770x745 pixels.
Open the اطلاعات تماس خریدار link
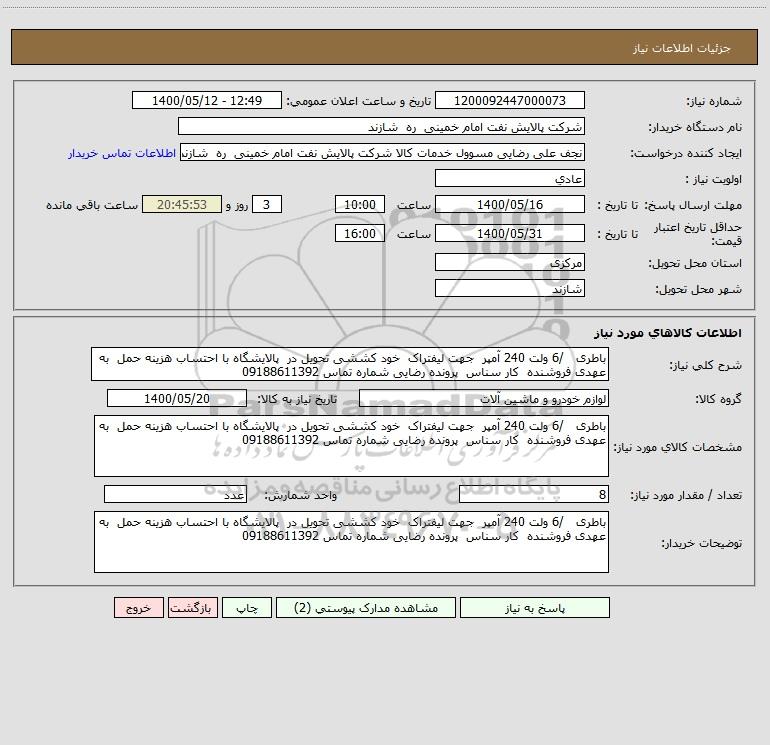pyautogui.click(x=122, y=153)
